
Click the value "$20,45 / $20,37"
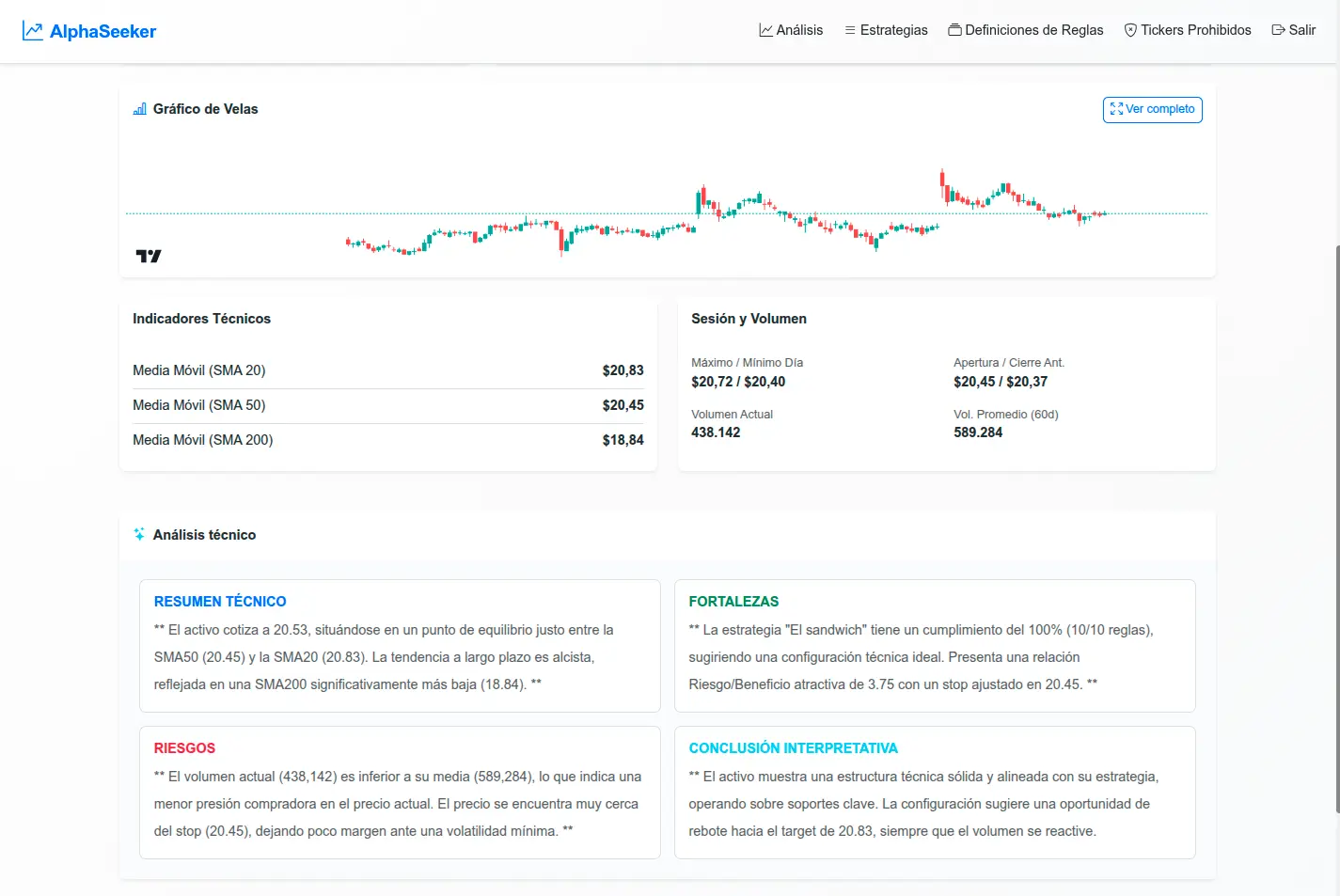(1001, 382)
